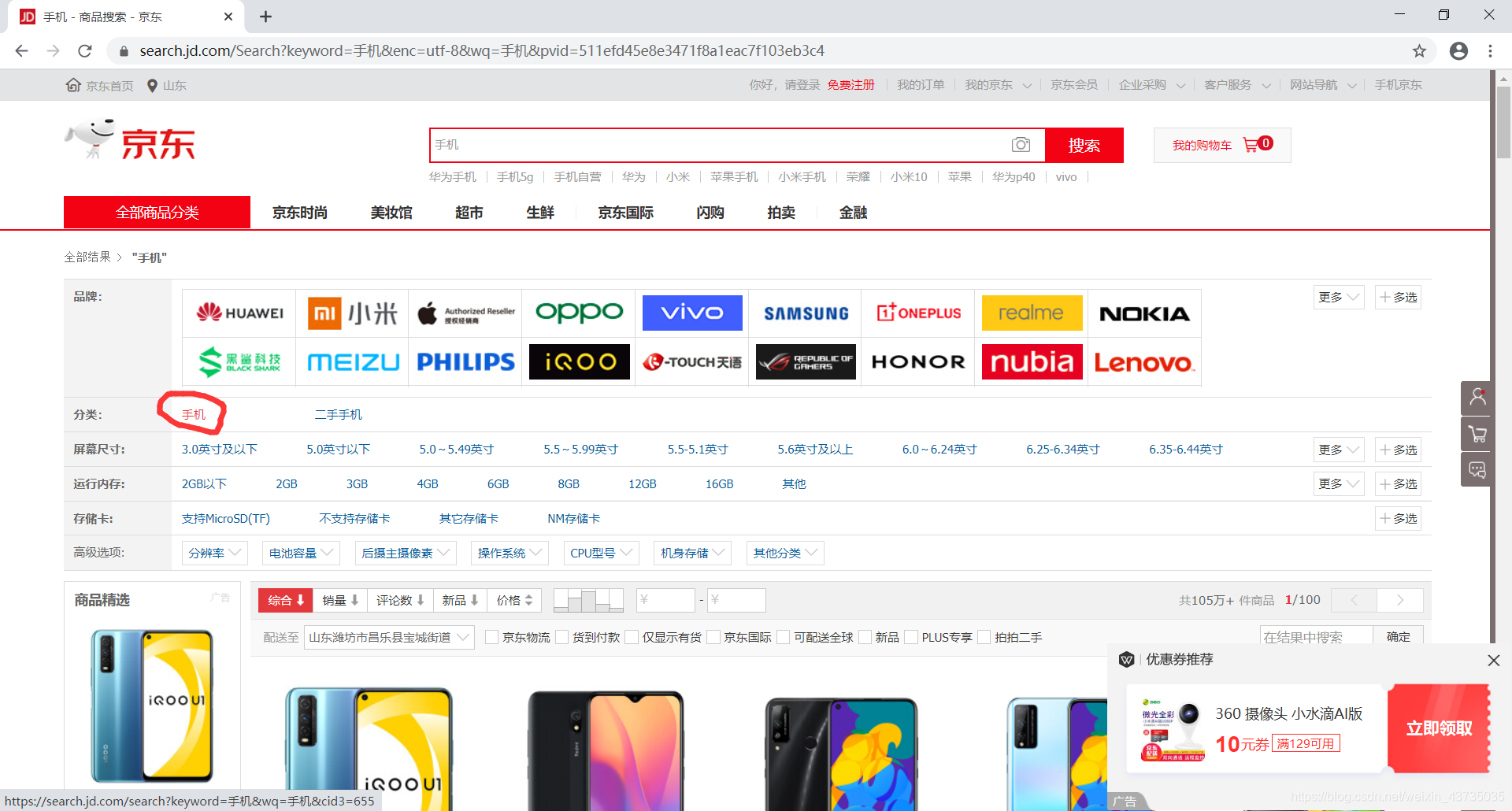Check the 拍拍二手 checkbox

pos(984,637)
